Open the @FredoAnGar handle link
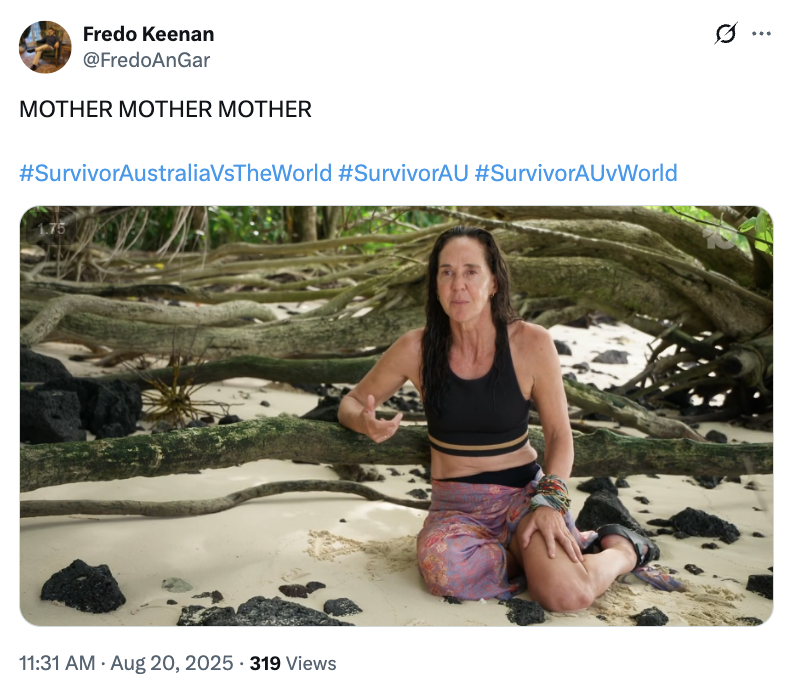 coord(146,60)
